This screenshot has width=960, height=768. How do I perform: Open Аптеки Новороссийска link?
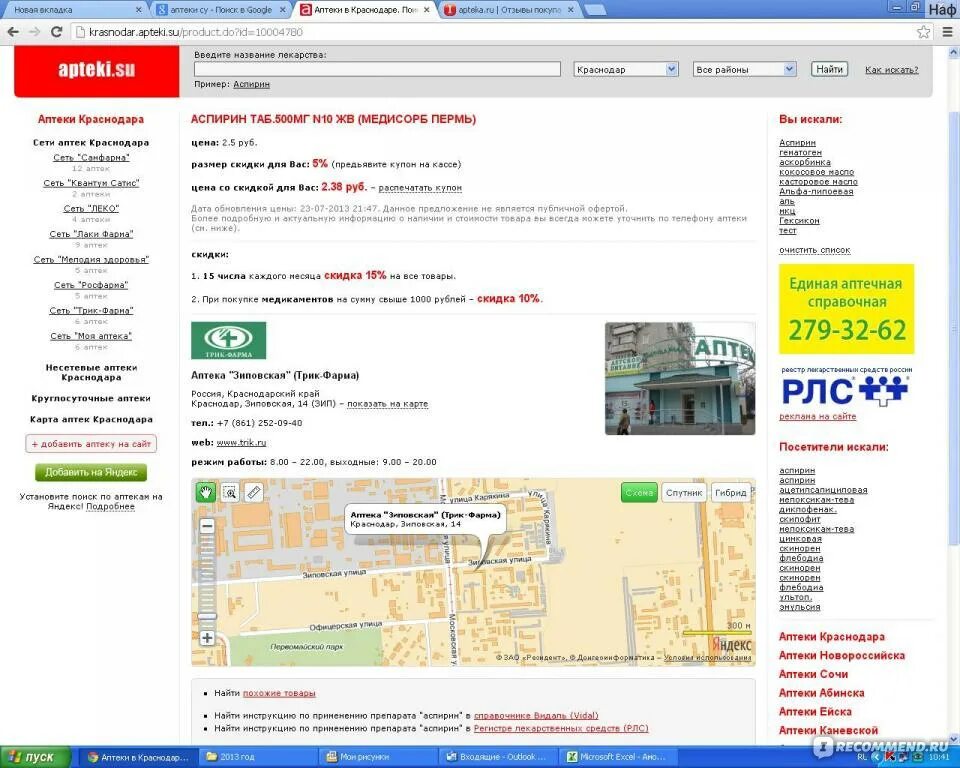pos(841,655)
